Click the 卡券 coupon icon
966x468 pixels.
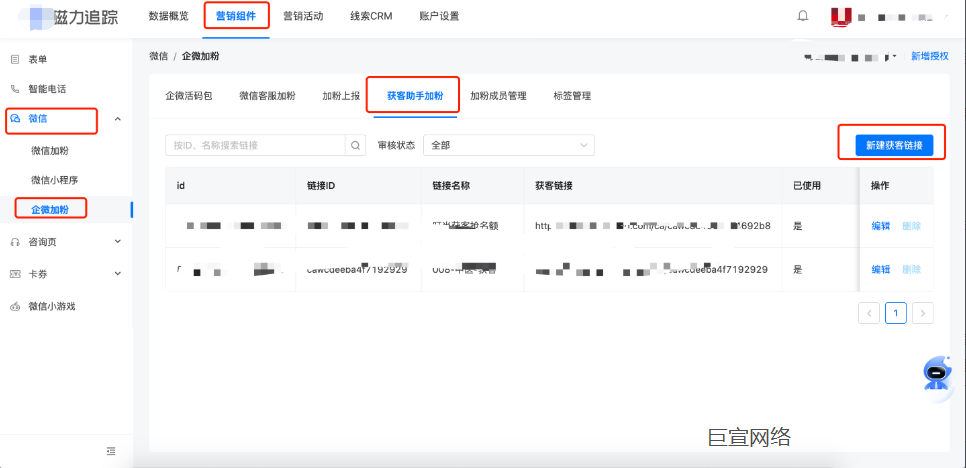pos(15,274)
